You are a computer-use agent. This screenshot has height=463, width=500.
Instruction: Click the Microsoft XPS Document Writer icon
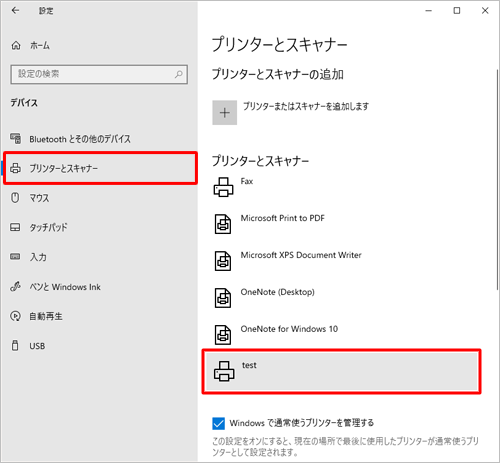click(223, 261)
